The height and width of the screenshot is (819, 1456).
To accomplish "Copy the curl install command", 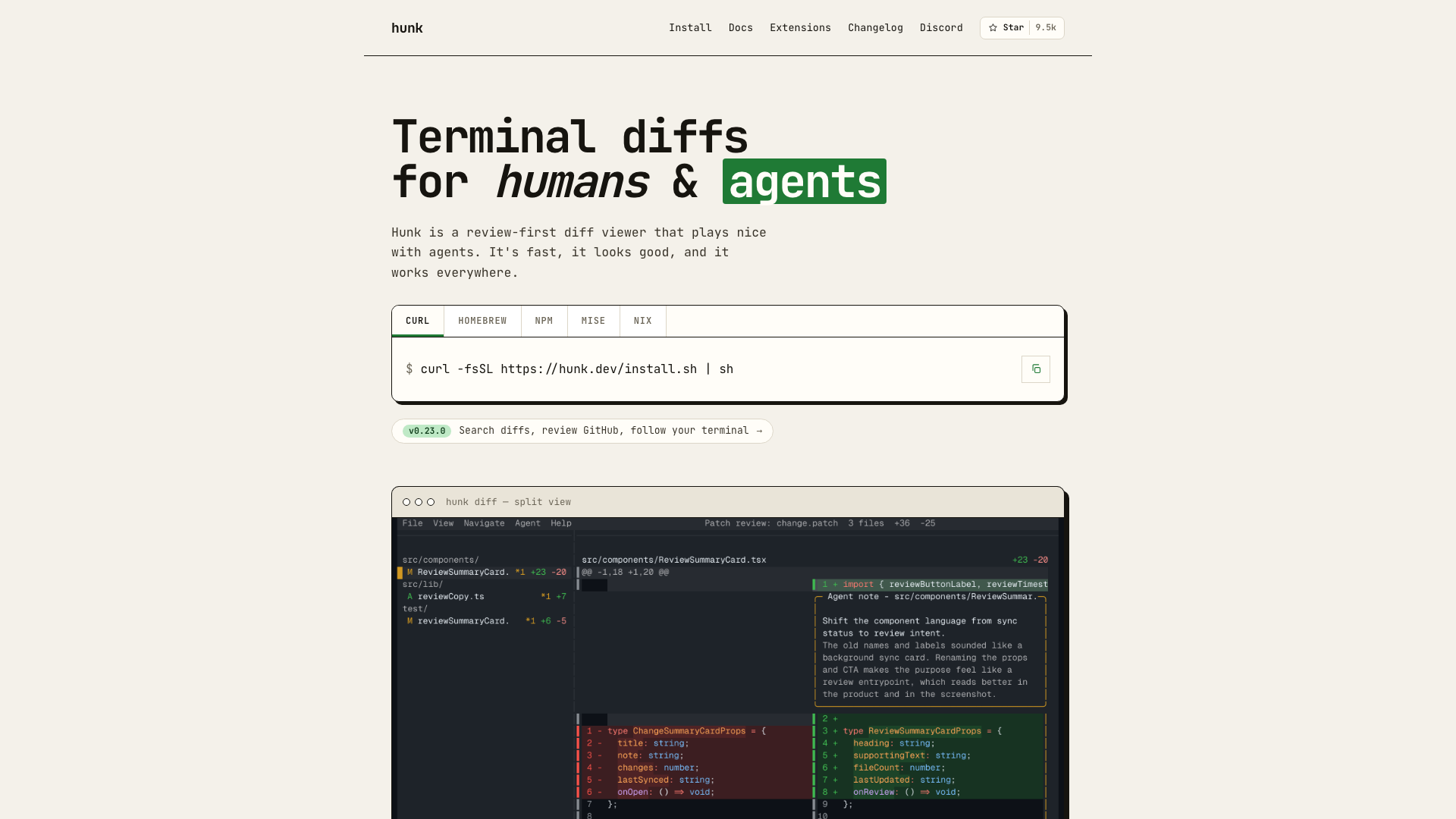I will [x=1035, y=369].
